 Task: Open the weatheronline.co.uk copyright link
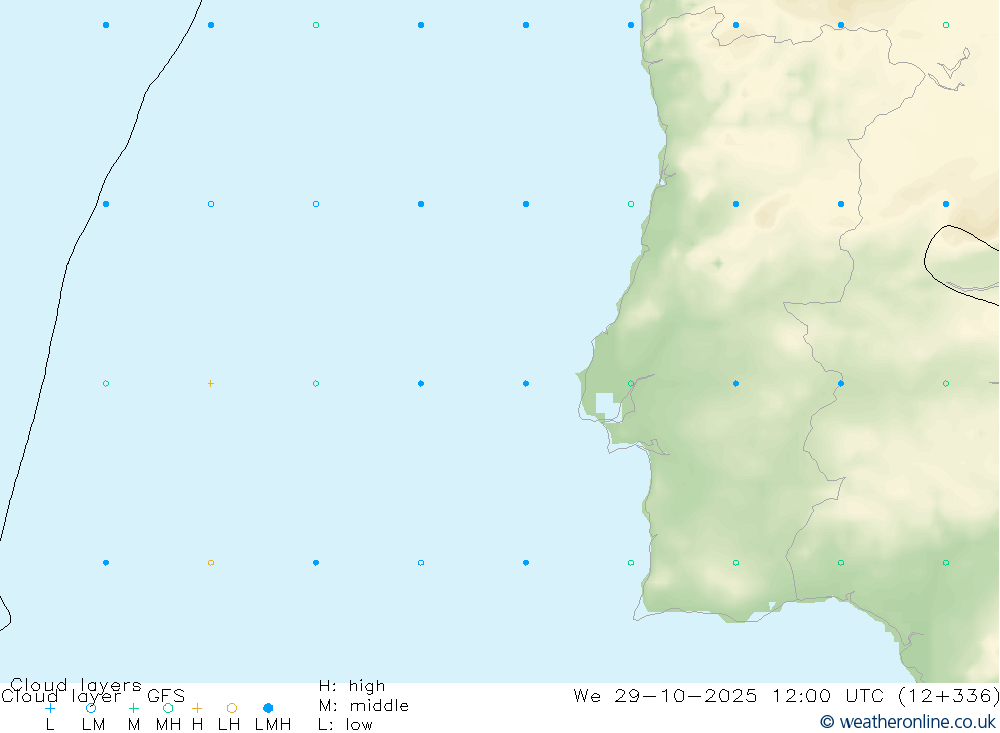pos(908,722)
